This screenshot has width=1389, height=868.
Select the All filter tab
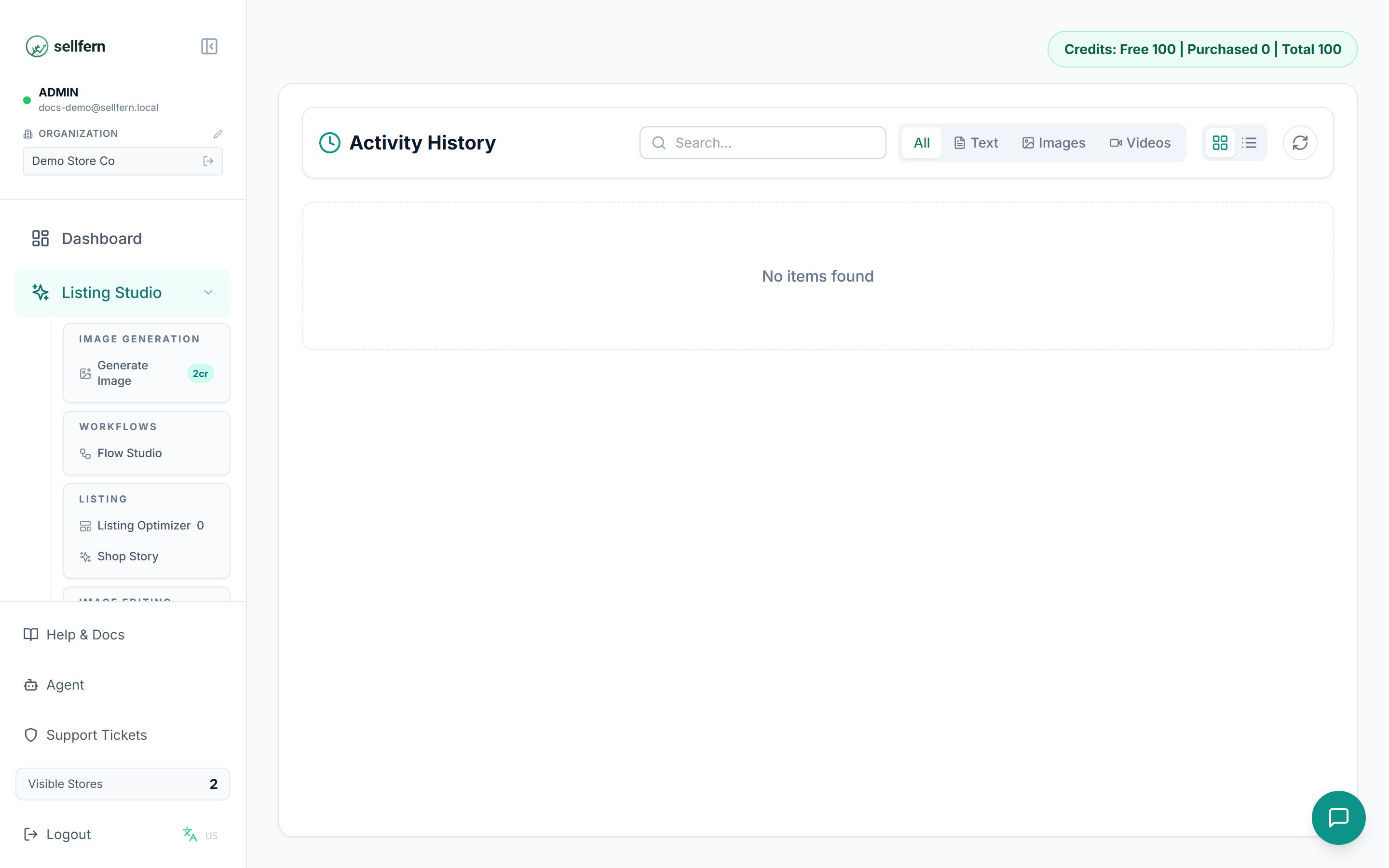tap(921, 143)
